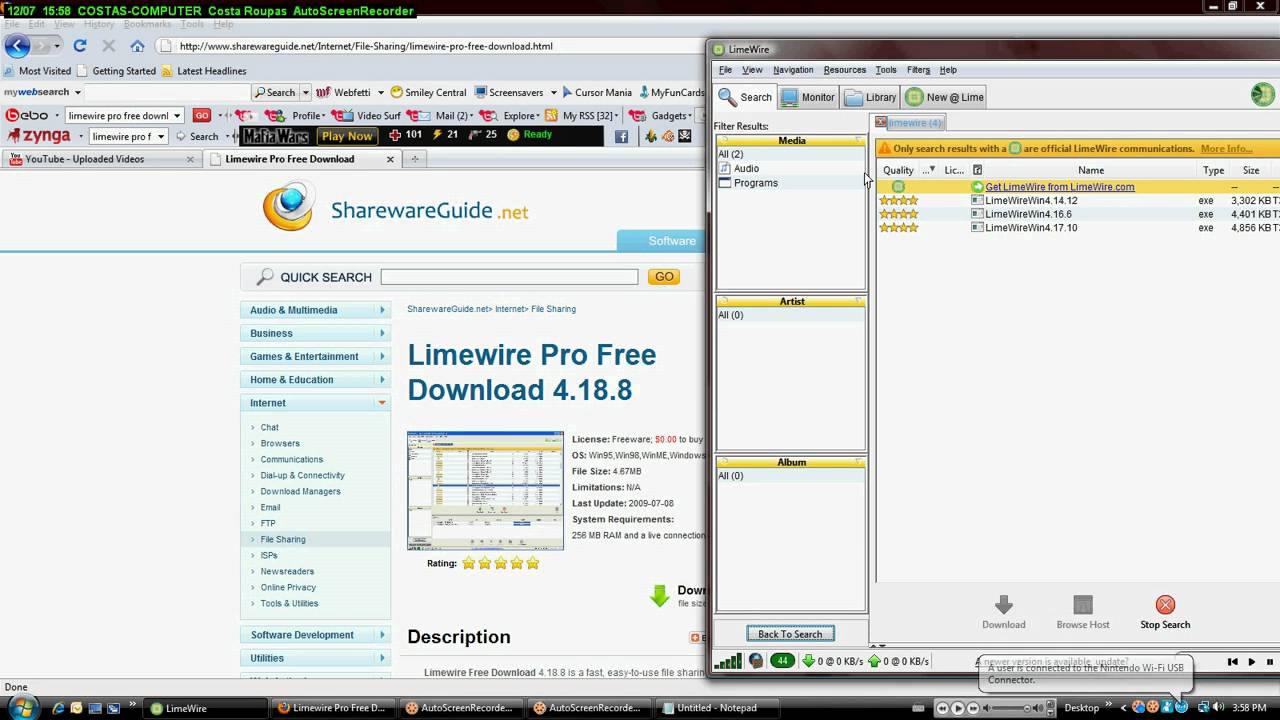
Task: Open Firefox history dropdown beside back button
Action: (57, 46)
